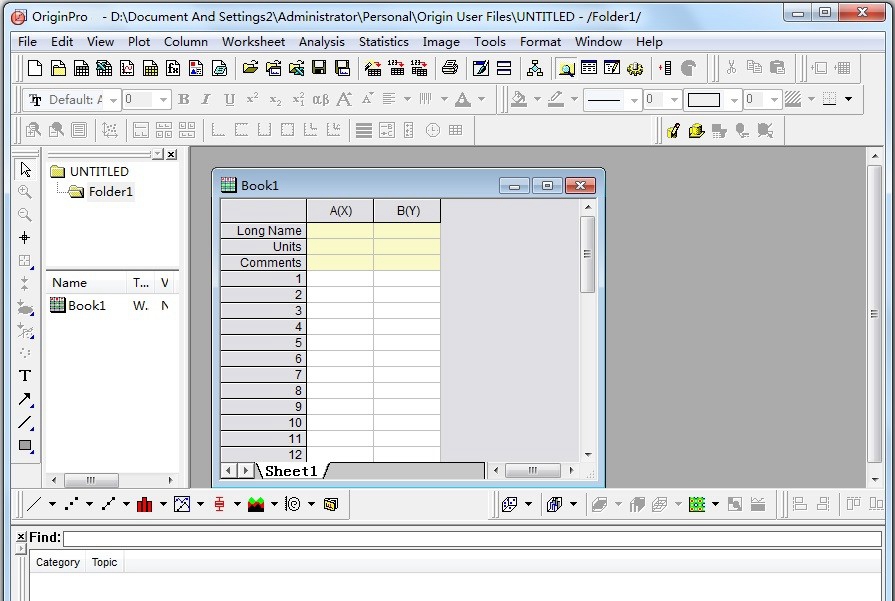
Task: Open the font name dropdown showing Default
Action: (113, 100)
